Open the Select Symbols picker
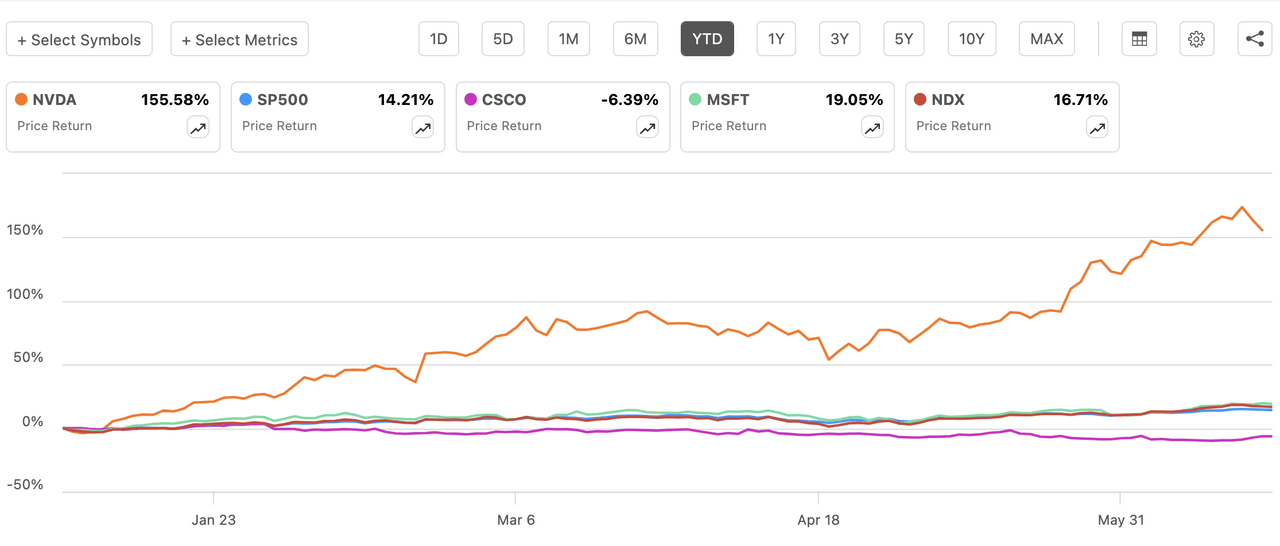Image resolution: width=1280 pixels, height=546 pixels. [x=80, y=40]
